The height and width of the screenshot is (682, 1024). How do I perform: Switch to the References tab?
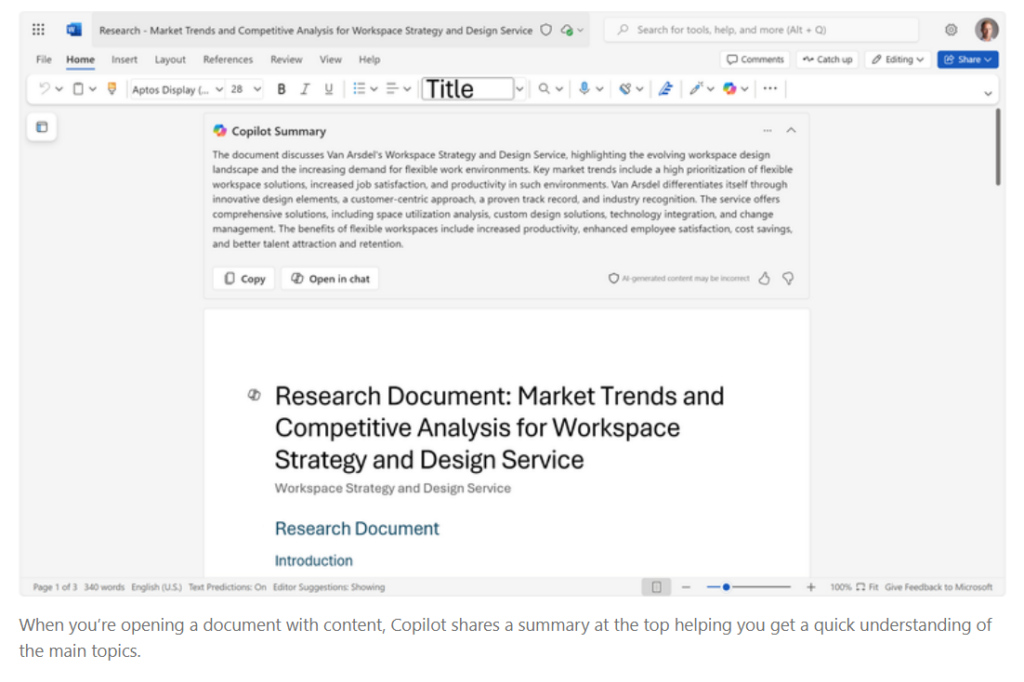tap(228, 60)
